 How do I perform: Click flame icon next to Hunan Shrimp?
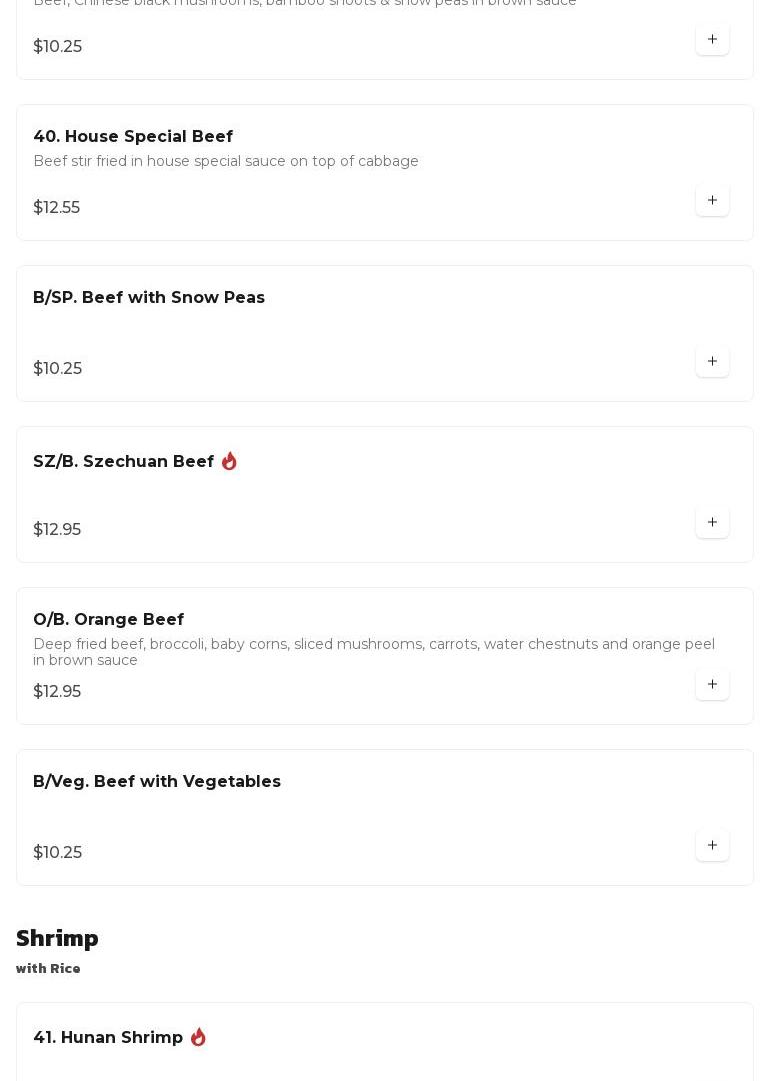coord(198,1037)
